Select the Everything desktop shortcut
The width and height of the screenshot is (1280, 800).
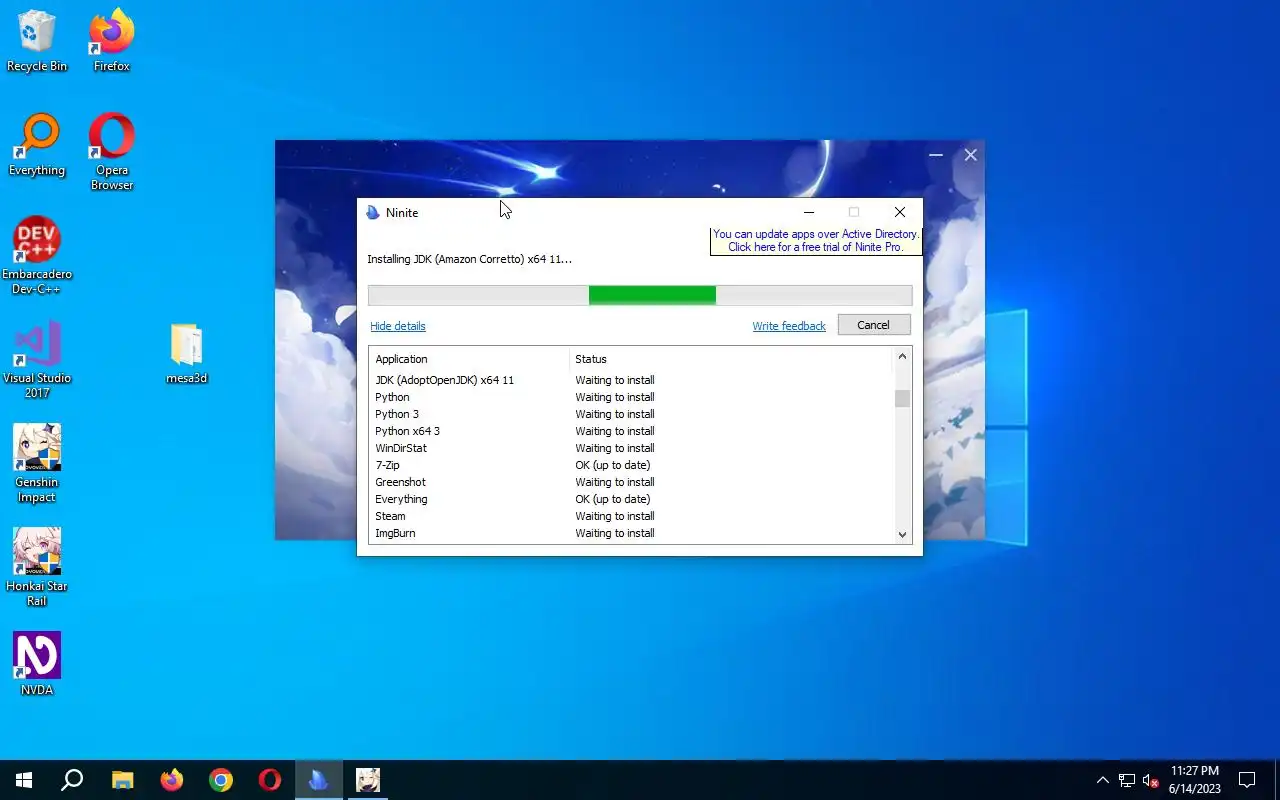pyautogui.click(x=37, y=145)
